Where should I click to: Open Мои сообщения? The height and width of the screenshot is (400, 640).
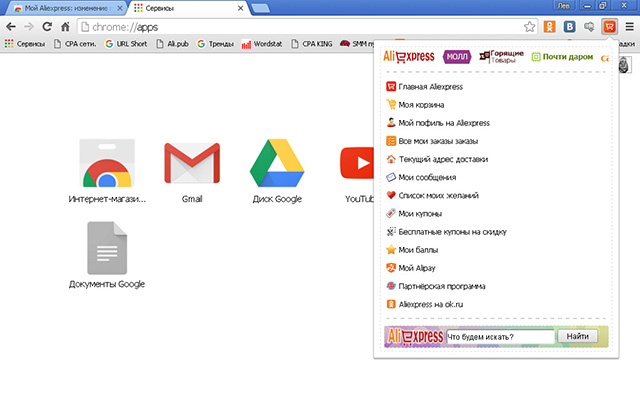click(421, 177)
